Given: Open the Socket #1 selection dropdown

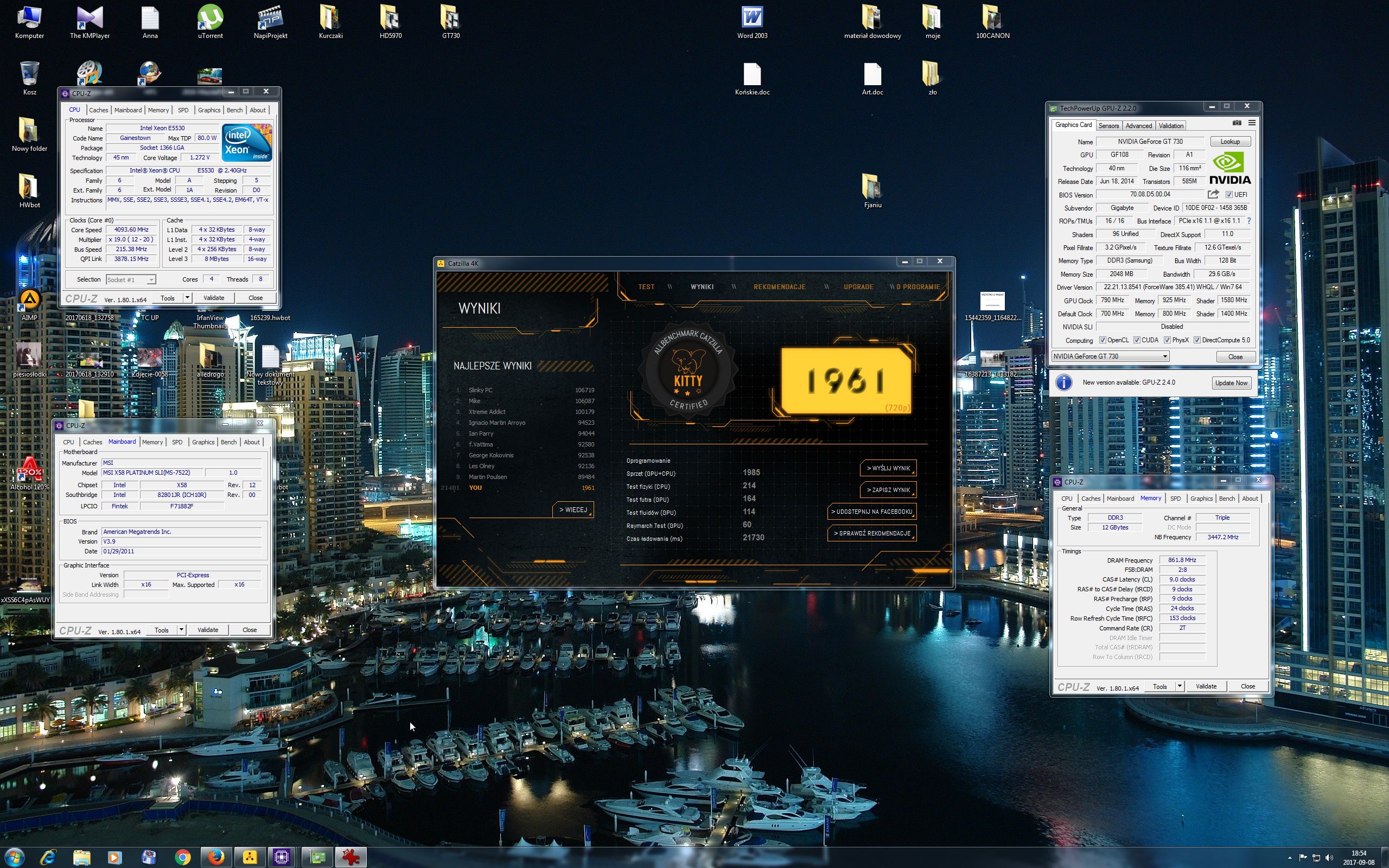Looking at the screenshot, I should click(131, 279).
